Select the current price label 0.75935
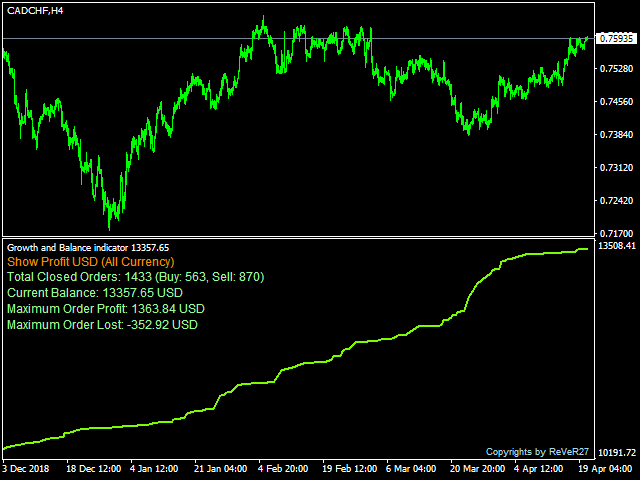Viewport: 640px width, 480px height. pyautogui.click(x=616, y=38)
